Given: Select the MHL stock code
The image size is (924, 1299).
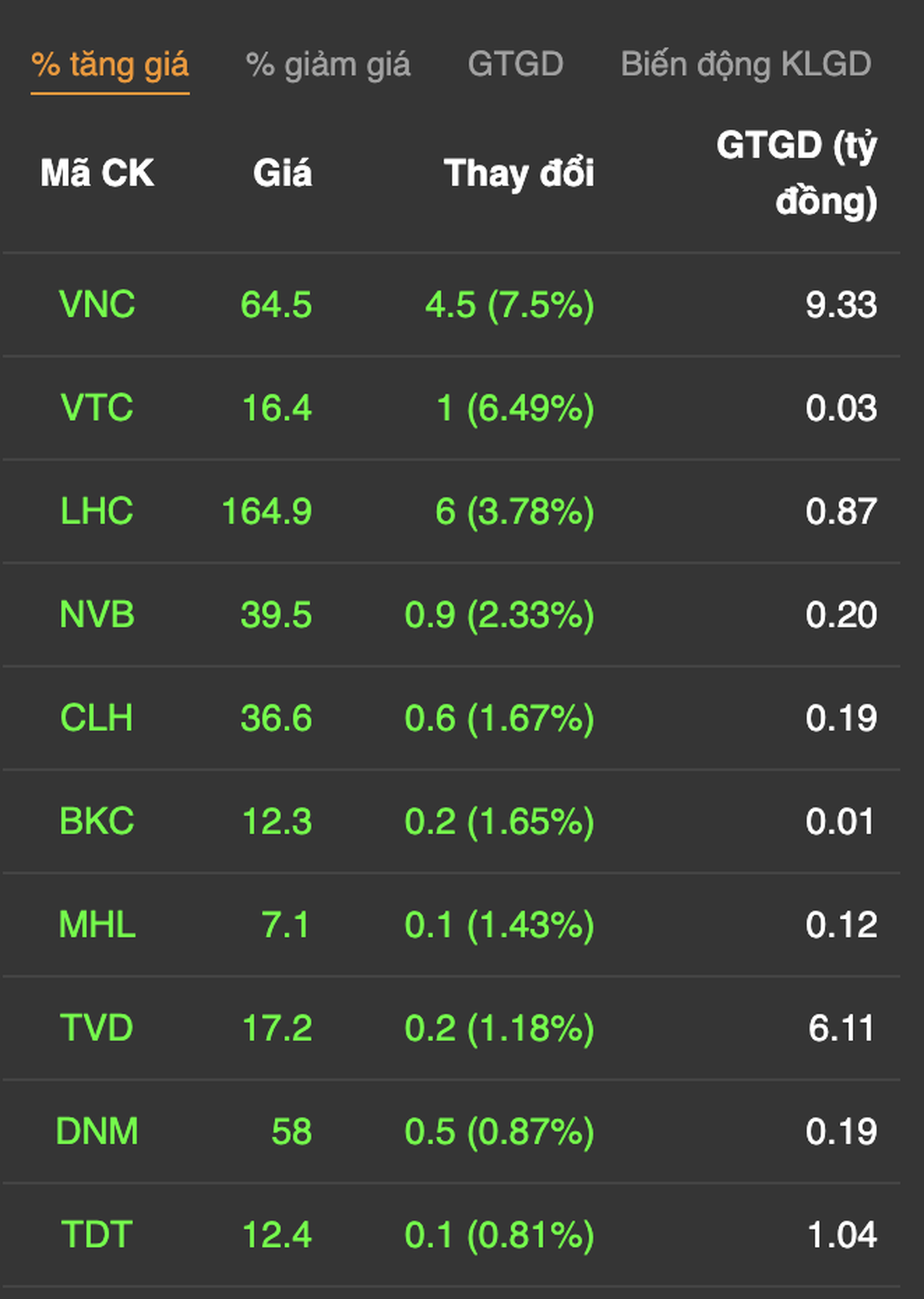Looking at the screenshot, I should pyautogui.click(x=97, y=924).
